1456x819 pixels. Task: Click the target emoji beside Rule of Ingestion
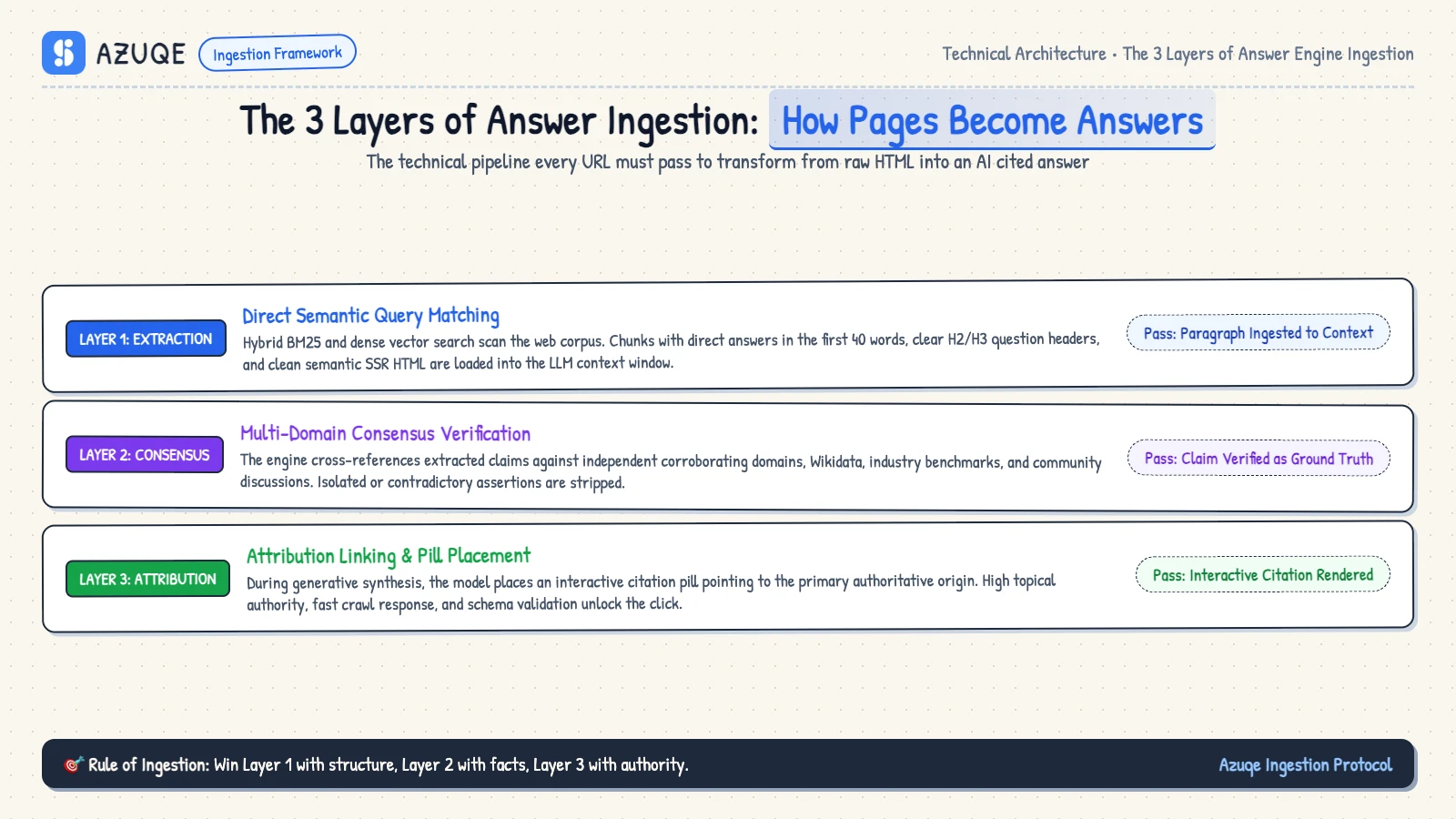click(x=74, y=764)
